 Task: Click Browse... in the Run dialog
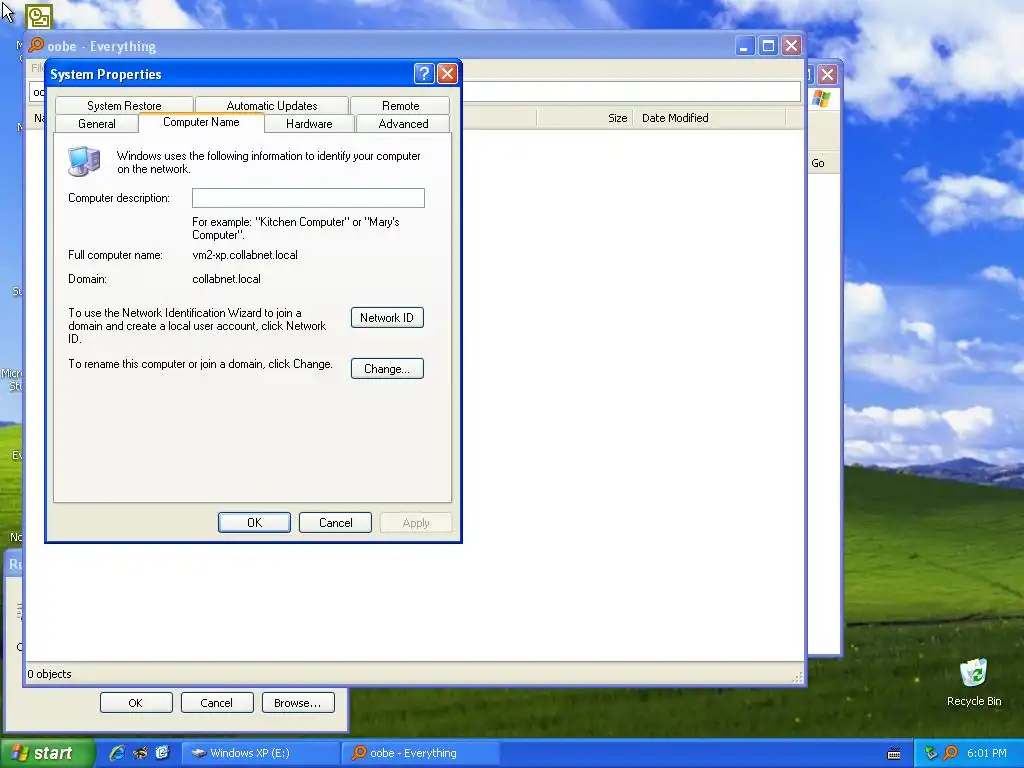coord(298,703)
